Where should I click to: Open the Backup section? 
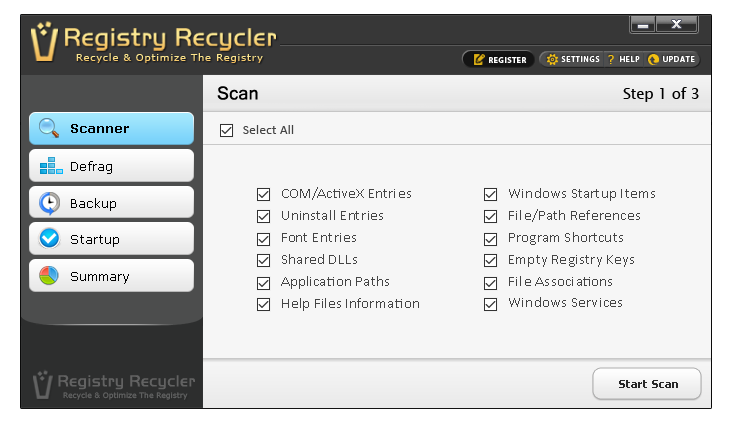point(111,202)
